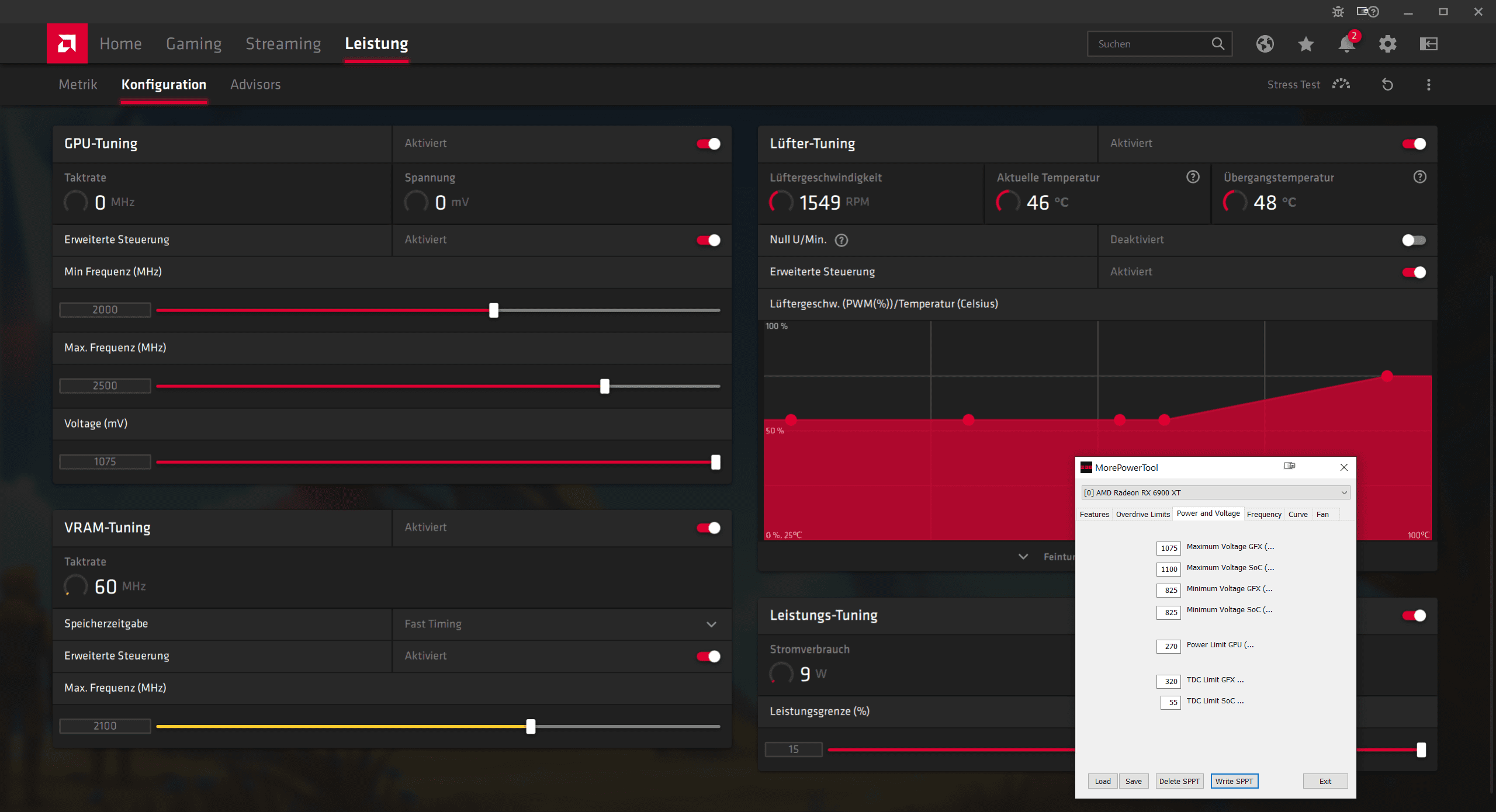Click the bug report icon
Screen dimensions: 1496x812
click(1338, 12)
